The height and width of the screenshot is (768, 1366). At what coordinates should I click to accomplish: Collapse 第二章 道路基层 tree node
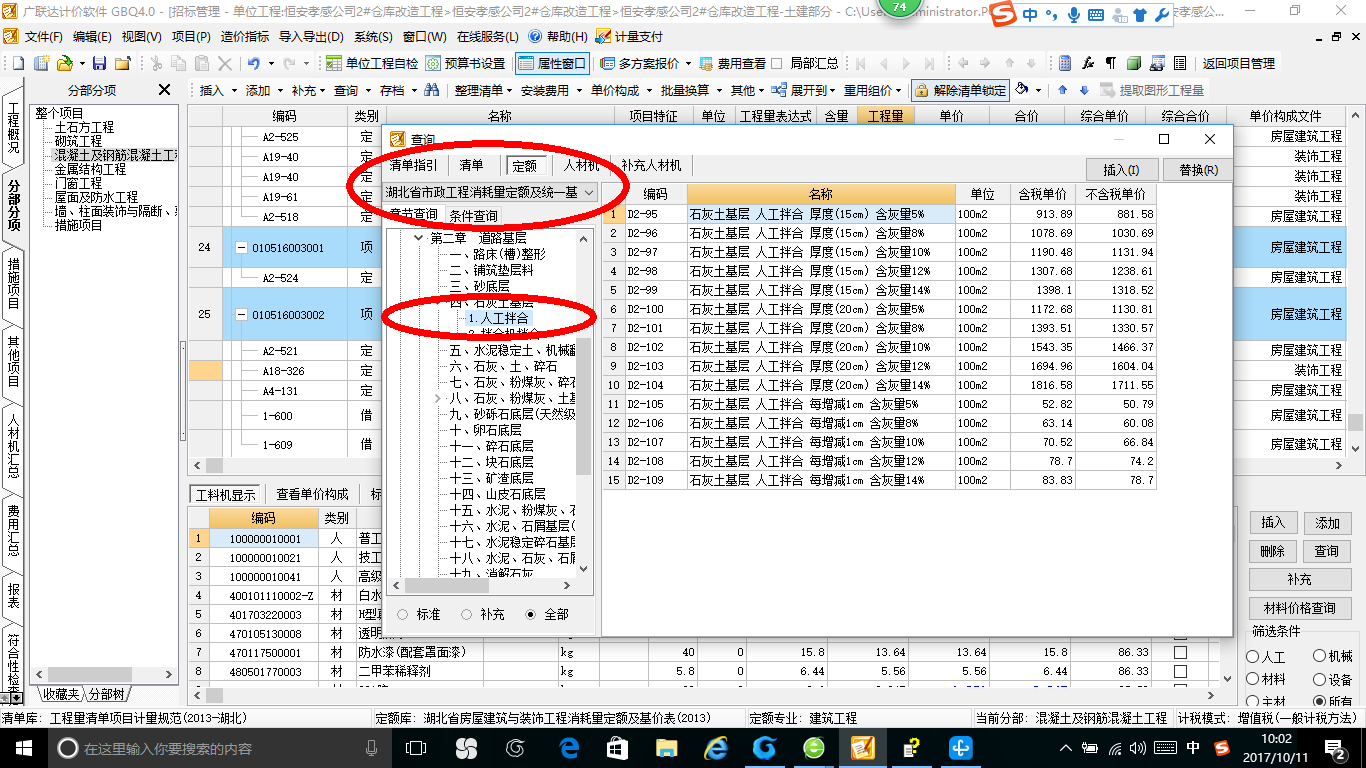coord(419,238)
